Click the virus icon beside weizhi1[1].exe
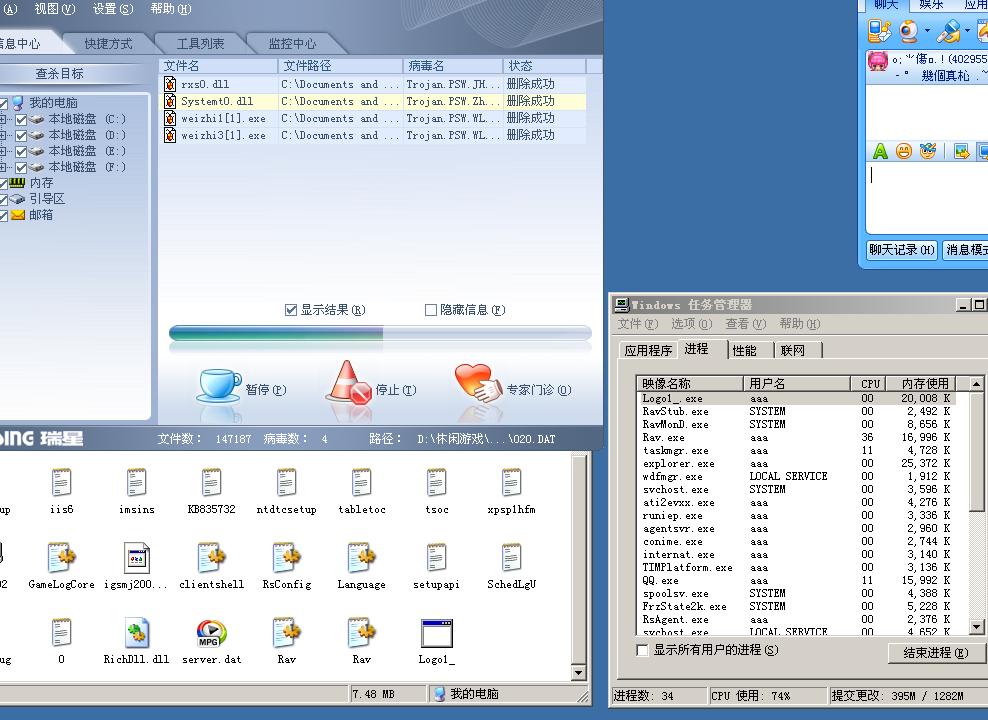The height and width of the screenshot is (720, 988). [x=169, y=118]
